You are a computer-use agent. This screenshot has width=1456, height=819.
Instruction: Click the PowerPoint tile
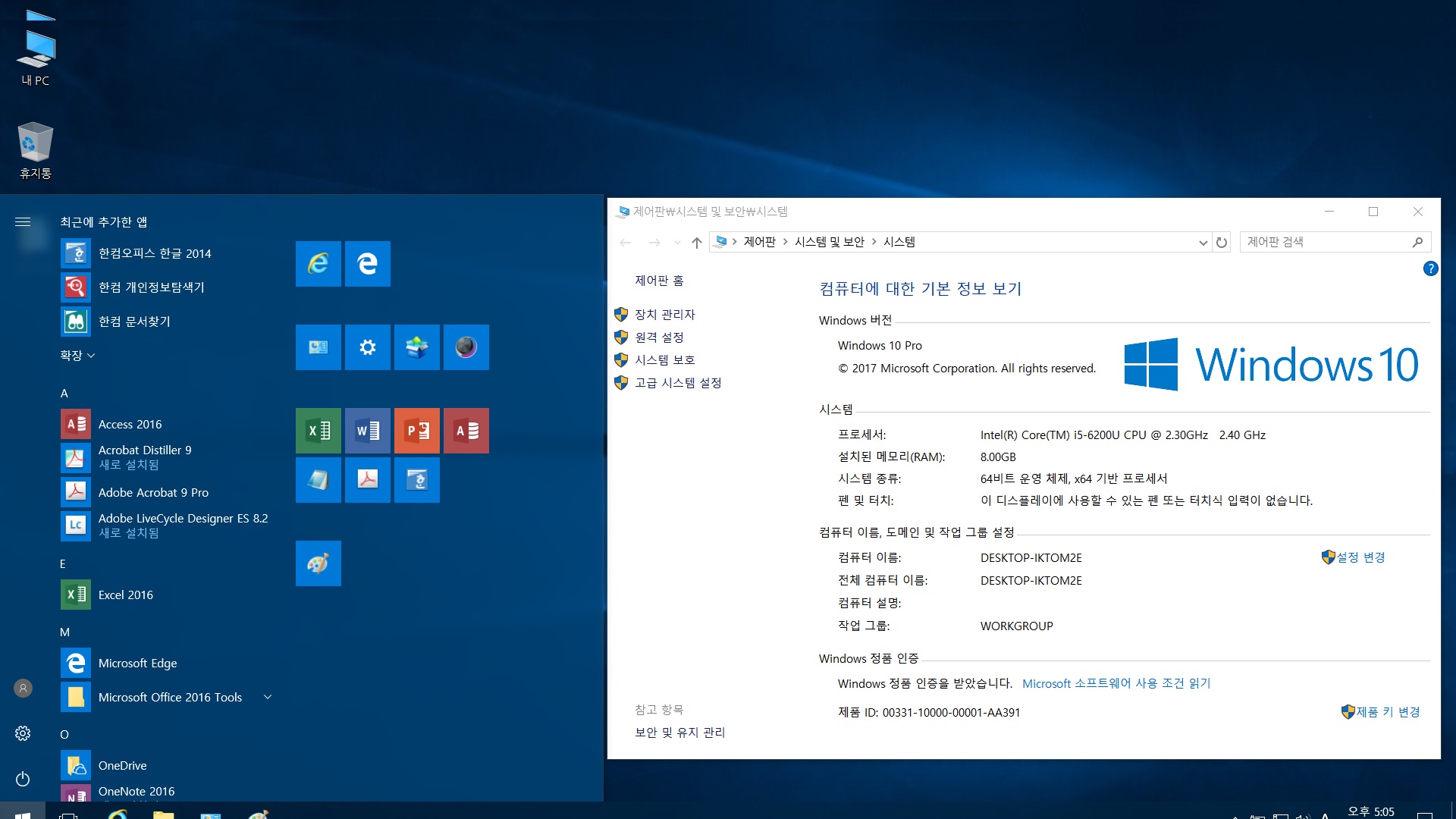pyautogui.click(x=417, y=431)
